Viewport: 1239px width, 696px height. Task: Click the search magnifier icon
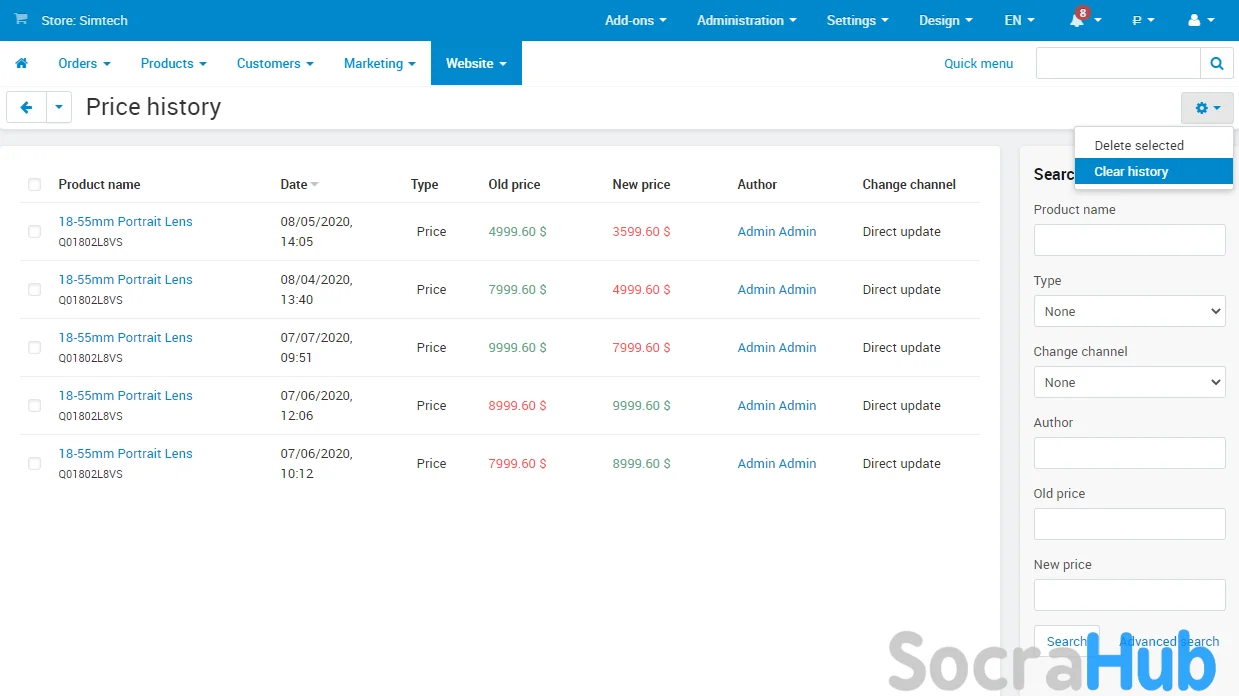tap(1216, 63)
